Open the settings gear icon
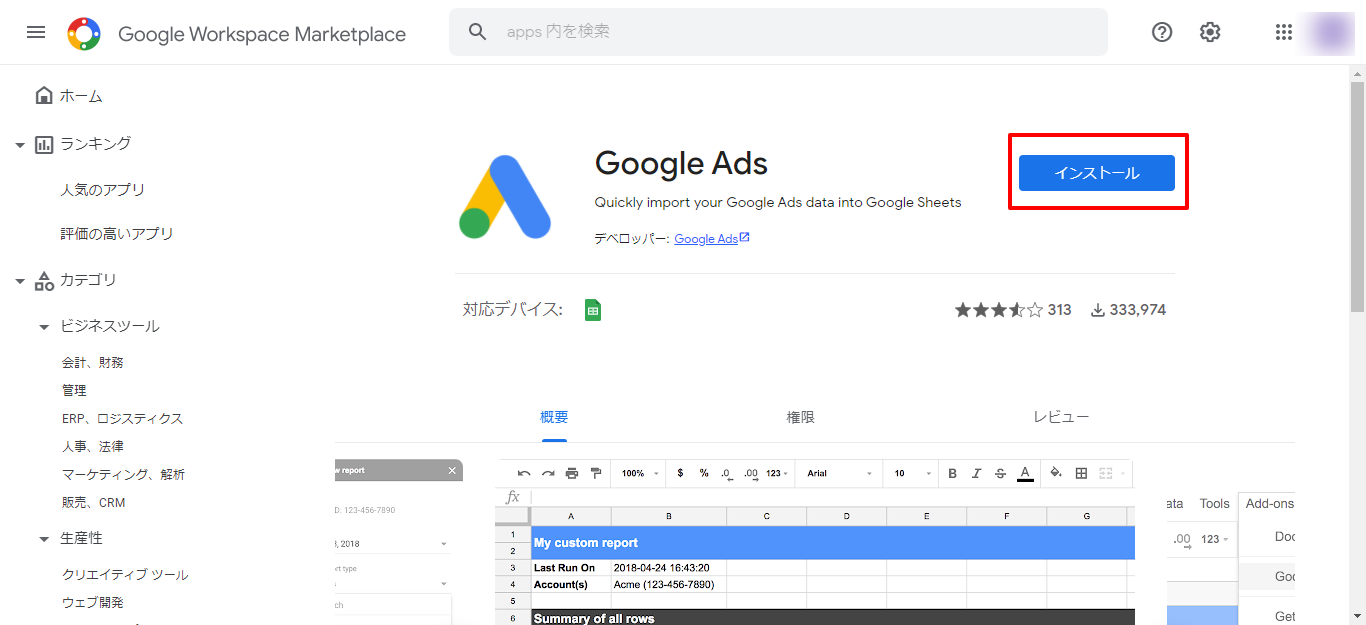The image size is (1366, 625). click(x=1210, y=32)
